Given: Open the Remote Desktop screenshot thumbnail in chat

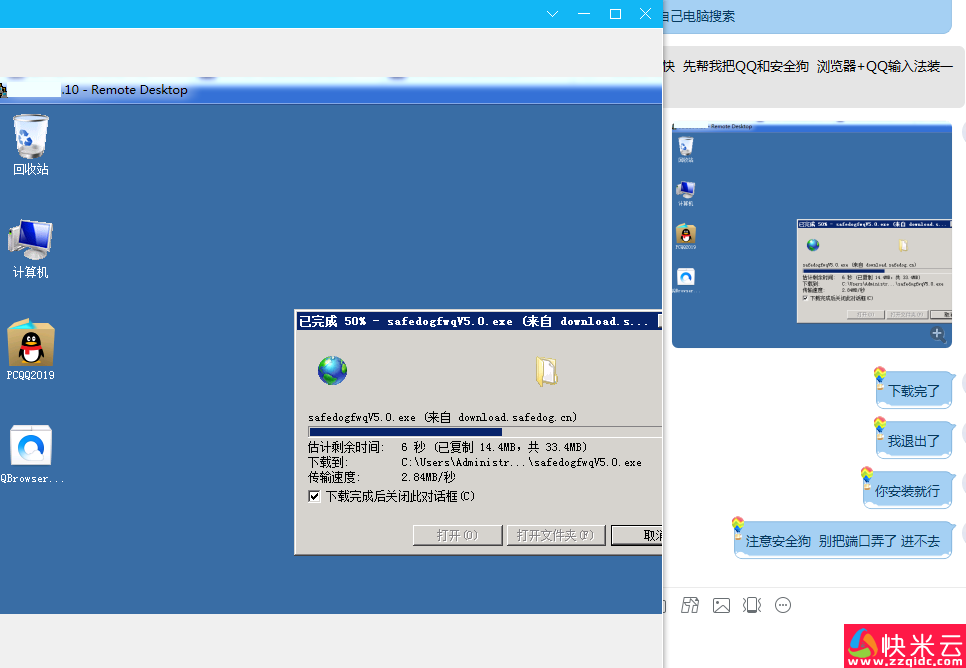Looking at the screenshot, I should (x=812, y=234).
